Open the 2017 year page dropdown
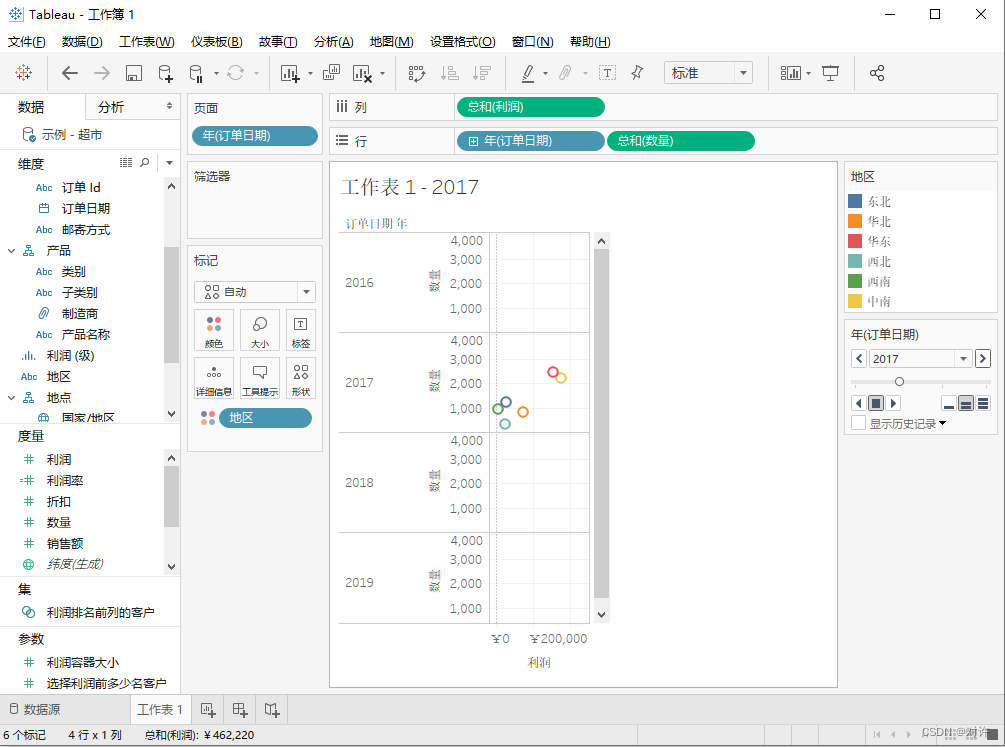Viewport: 1005px width, 747px height. pos(963,359)
